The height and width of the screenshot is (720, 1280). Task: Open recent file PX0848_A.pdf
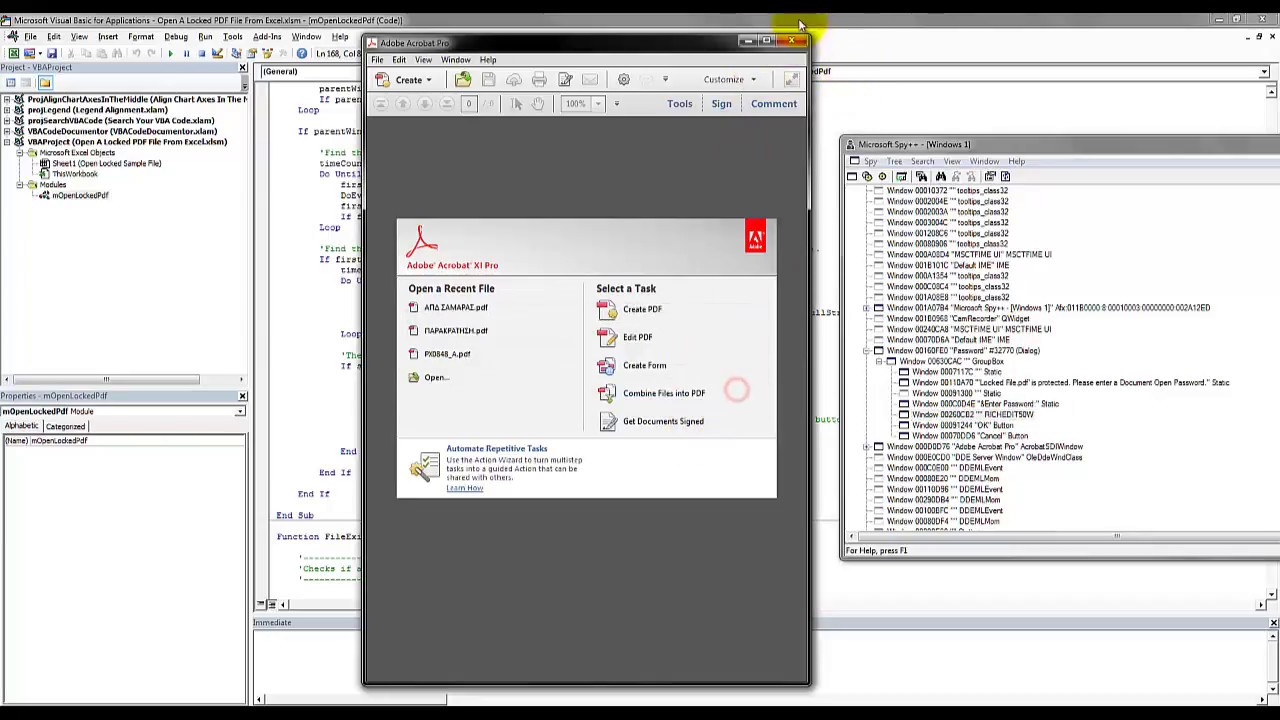tap(447, 354)
